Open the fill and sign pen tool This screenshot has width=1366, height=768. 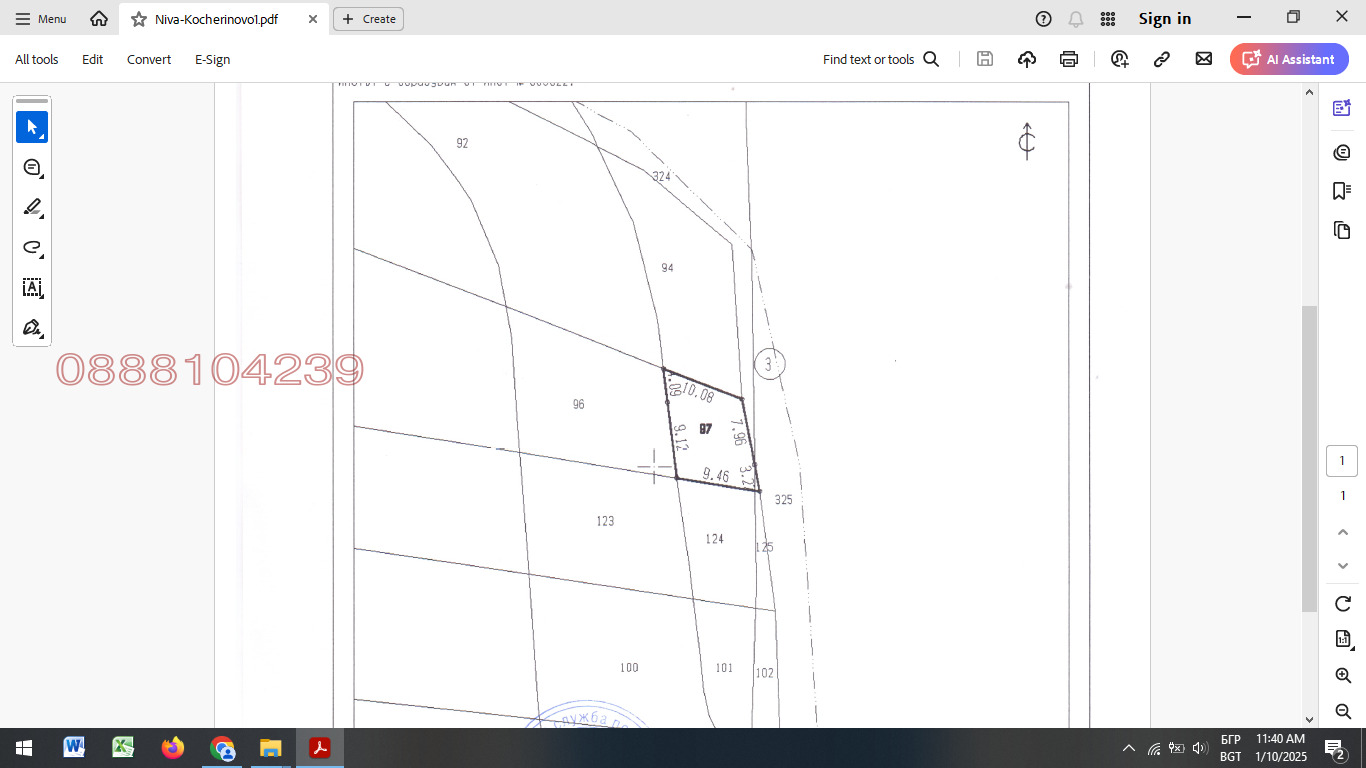click(32, 328)
